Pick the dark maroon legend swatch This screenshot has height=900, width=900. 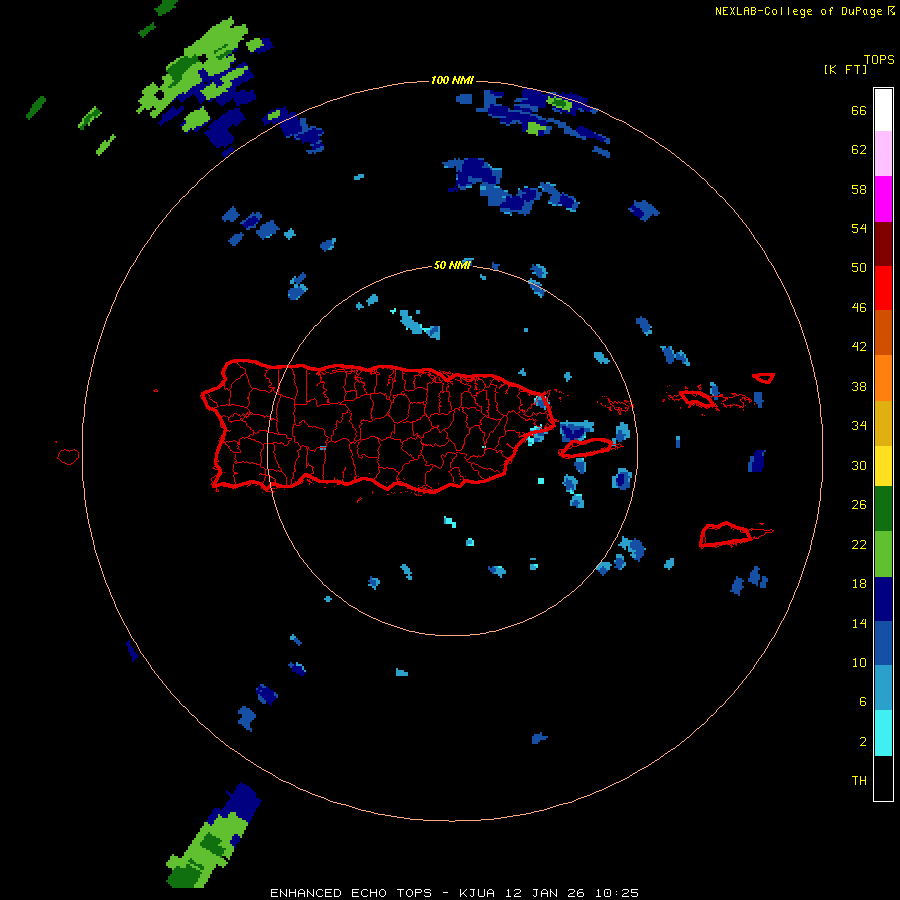[883, 243]
